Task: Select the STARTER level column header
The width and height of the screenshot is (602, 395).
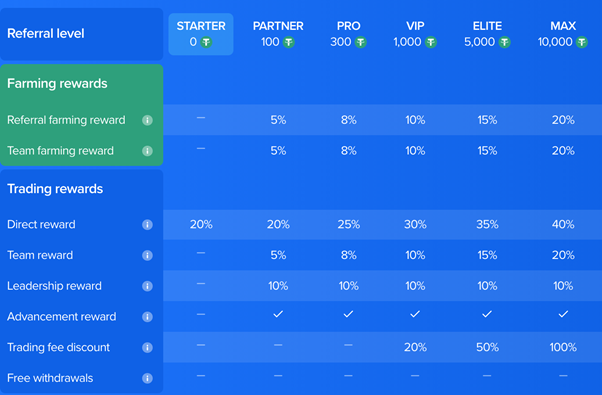Action: point(201,34)
